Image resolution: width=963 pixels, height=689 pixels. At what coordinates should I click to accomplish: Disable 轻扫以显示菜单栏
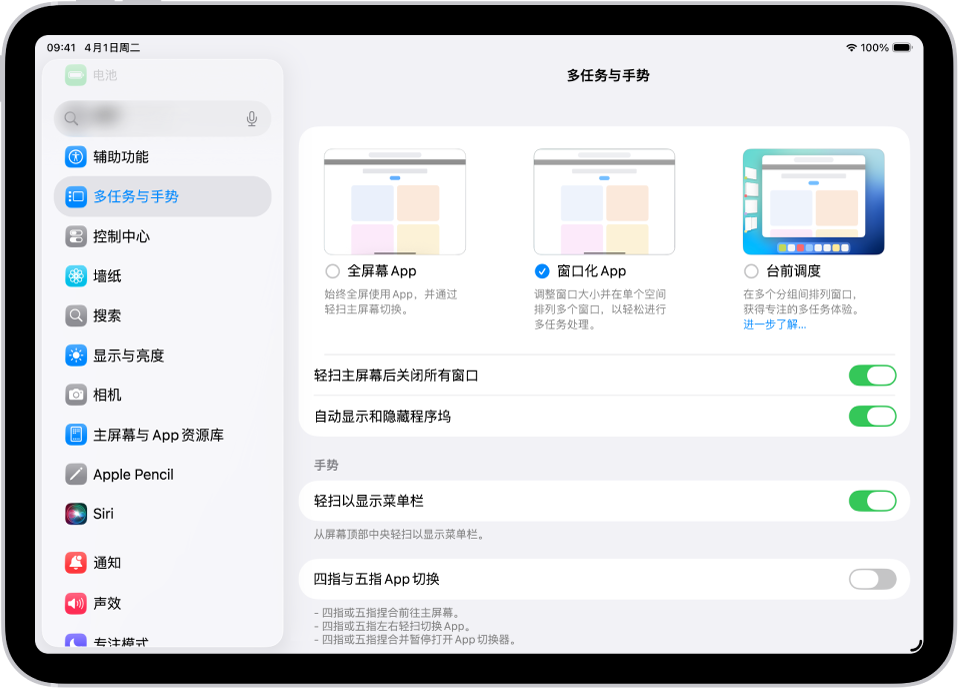[872, 501]
